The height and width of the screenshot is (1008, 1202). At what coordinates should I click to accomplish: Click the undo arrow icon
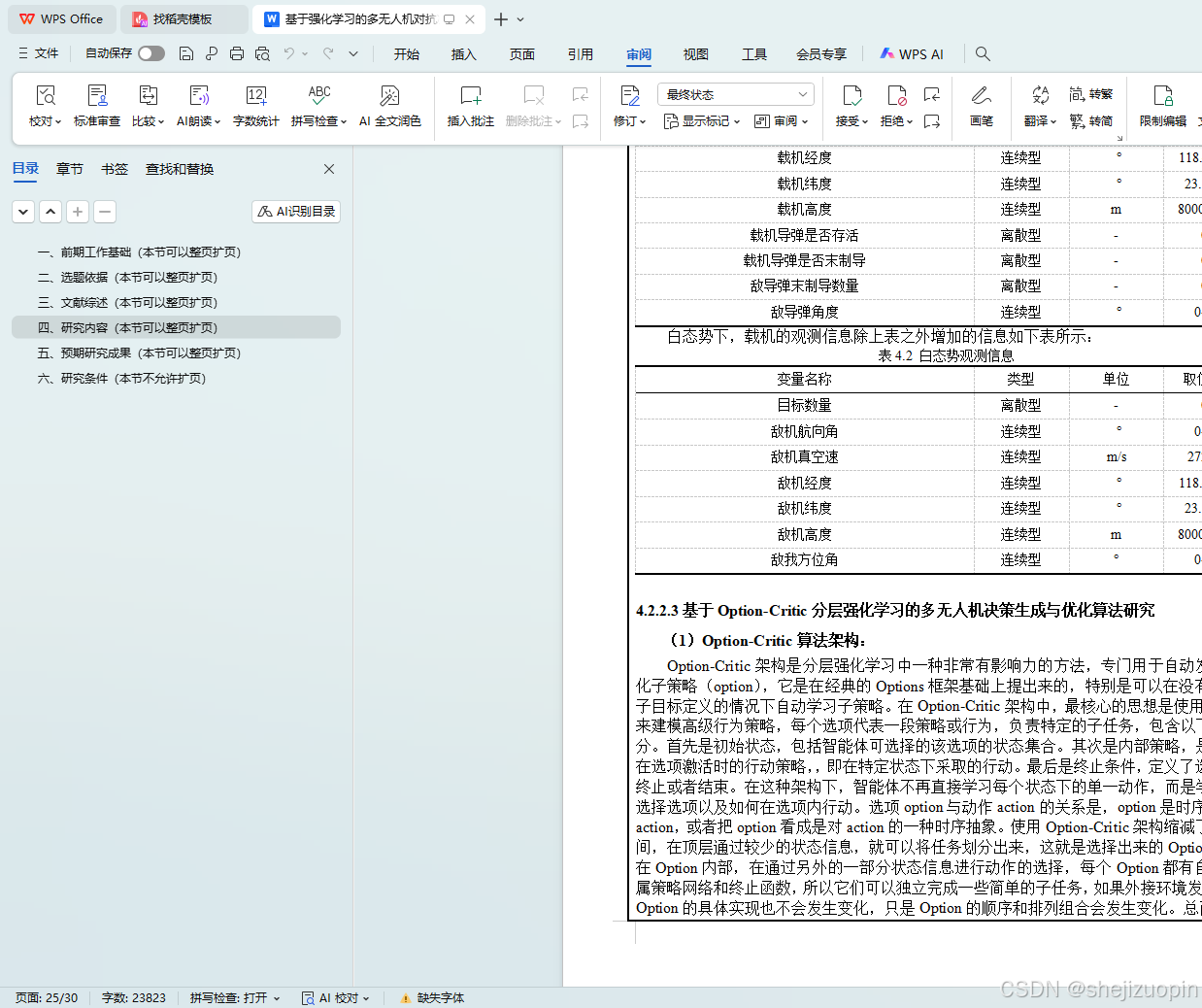(x=289, y=53)
